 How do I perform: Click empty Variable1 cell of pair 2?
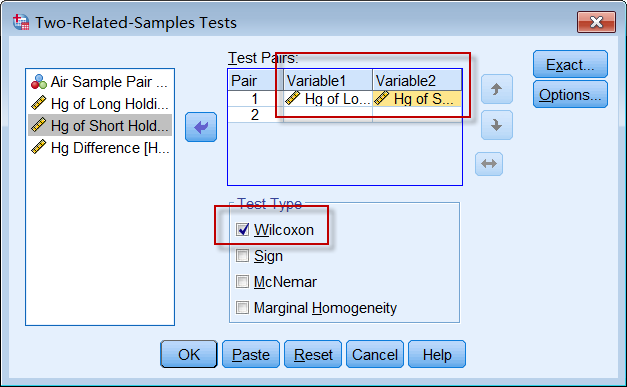[x=328, y=115]
